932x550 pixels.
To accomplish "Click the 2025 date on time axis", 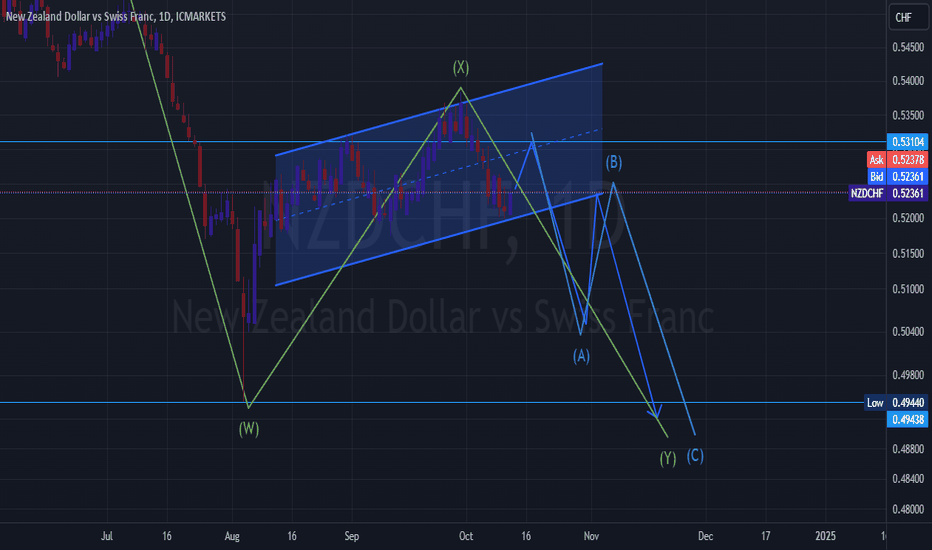I will [x=826, y=536].
